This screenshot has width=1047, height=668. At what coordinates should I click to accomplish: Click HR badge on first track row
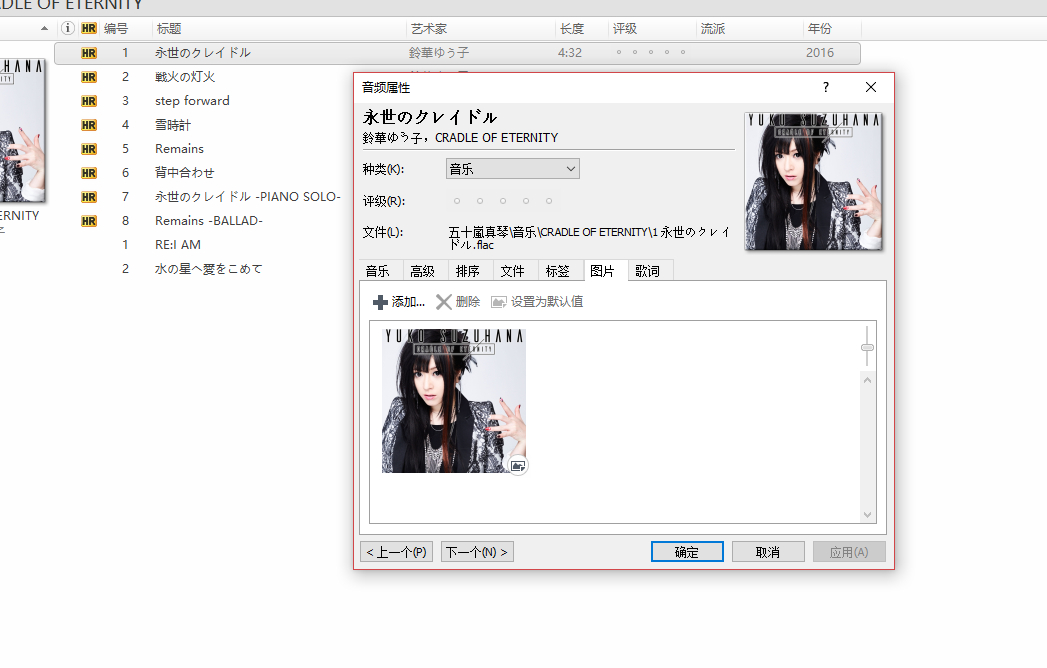(89, 53)
